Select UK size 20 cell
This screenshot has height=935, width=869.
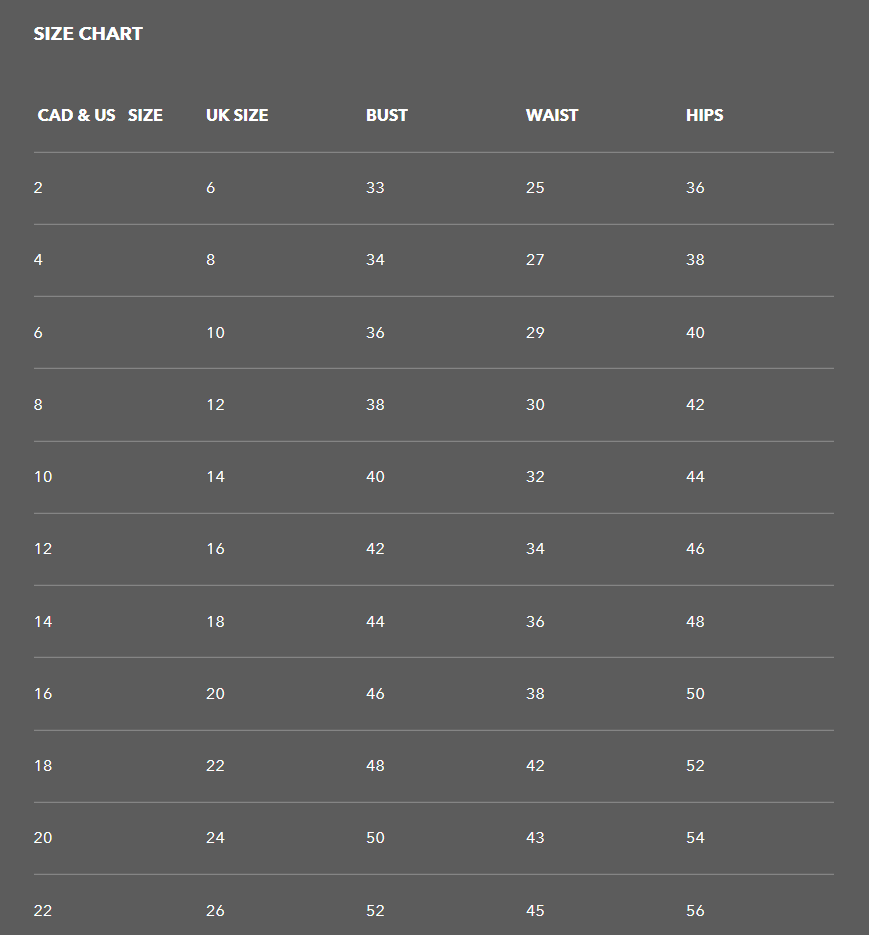(x=215, y=694)
